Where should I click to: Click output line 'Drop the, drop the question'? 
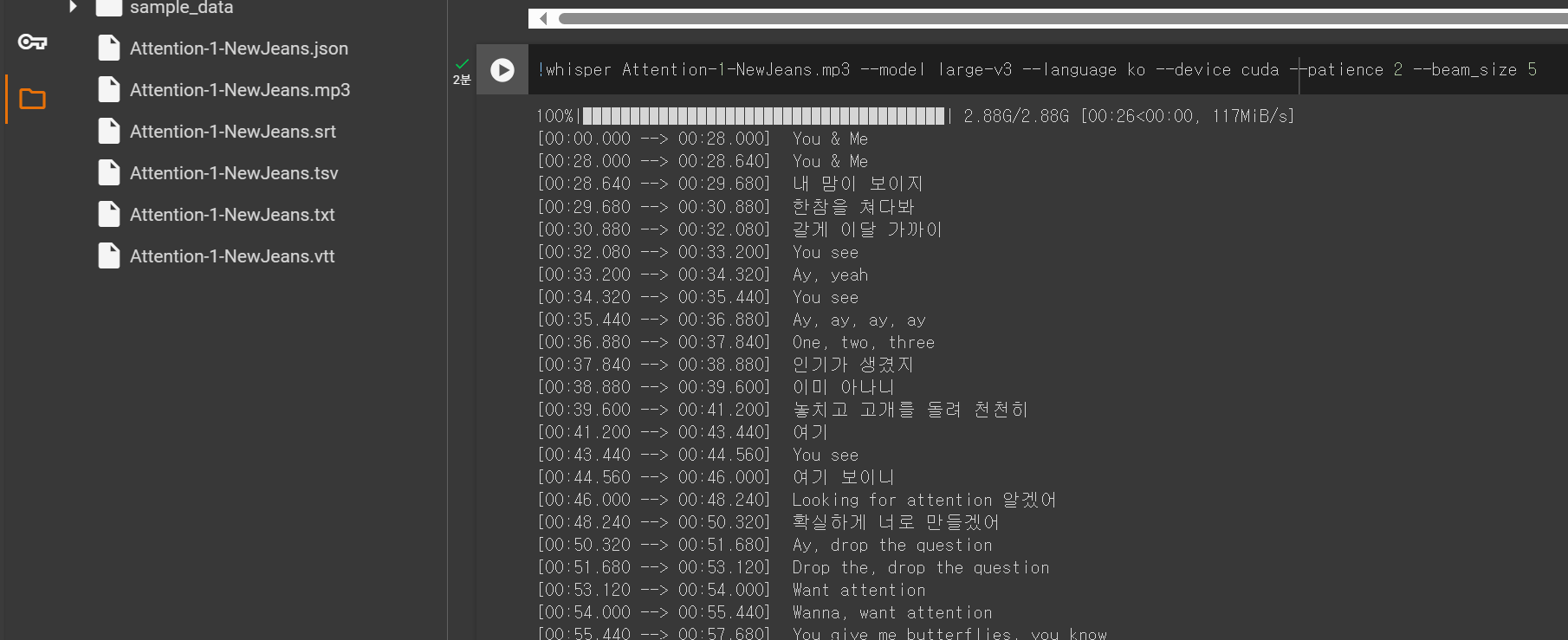[921, 567]
